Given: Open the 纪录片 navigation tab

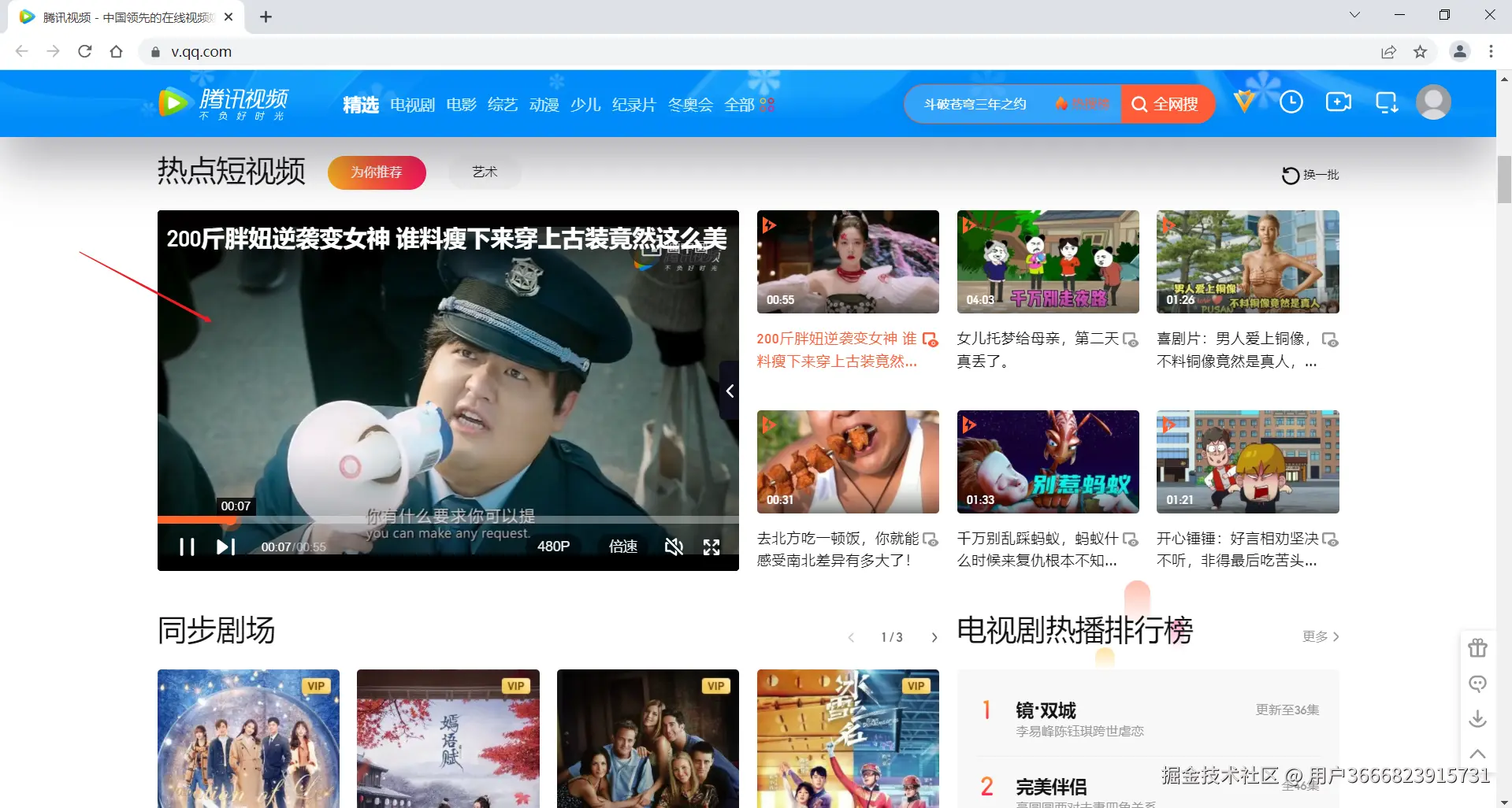Looking at the screenshot, I should click(x=634, y=105).
